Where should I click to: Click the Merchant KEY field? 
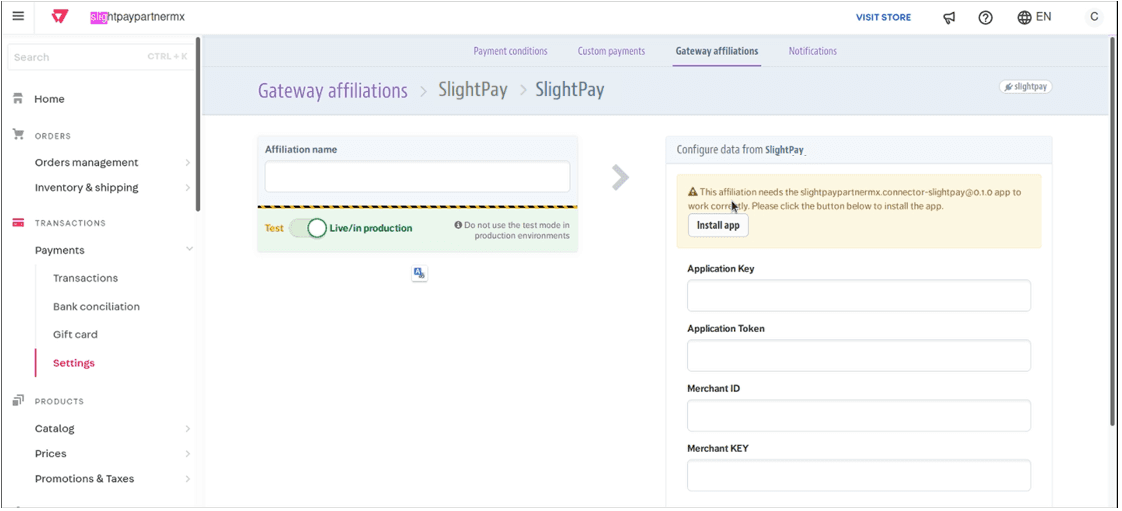tap(859, 475)
